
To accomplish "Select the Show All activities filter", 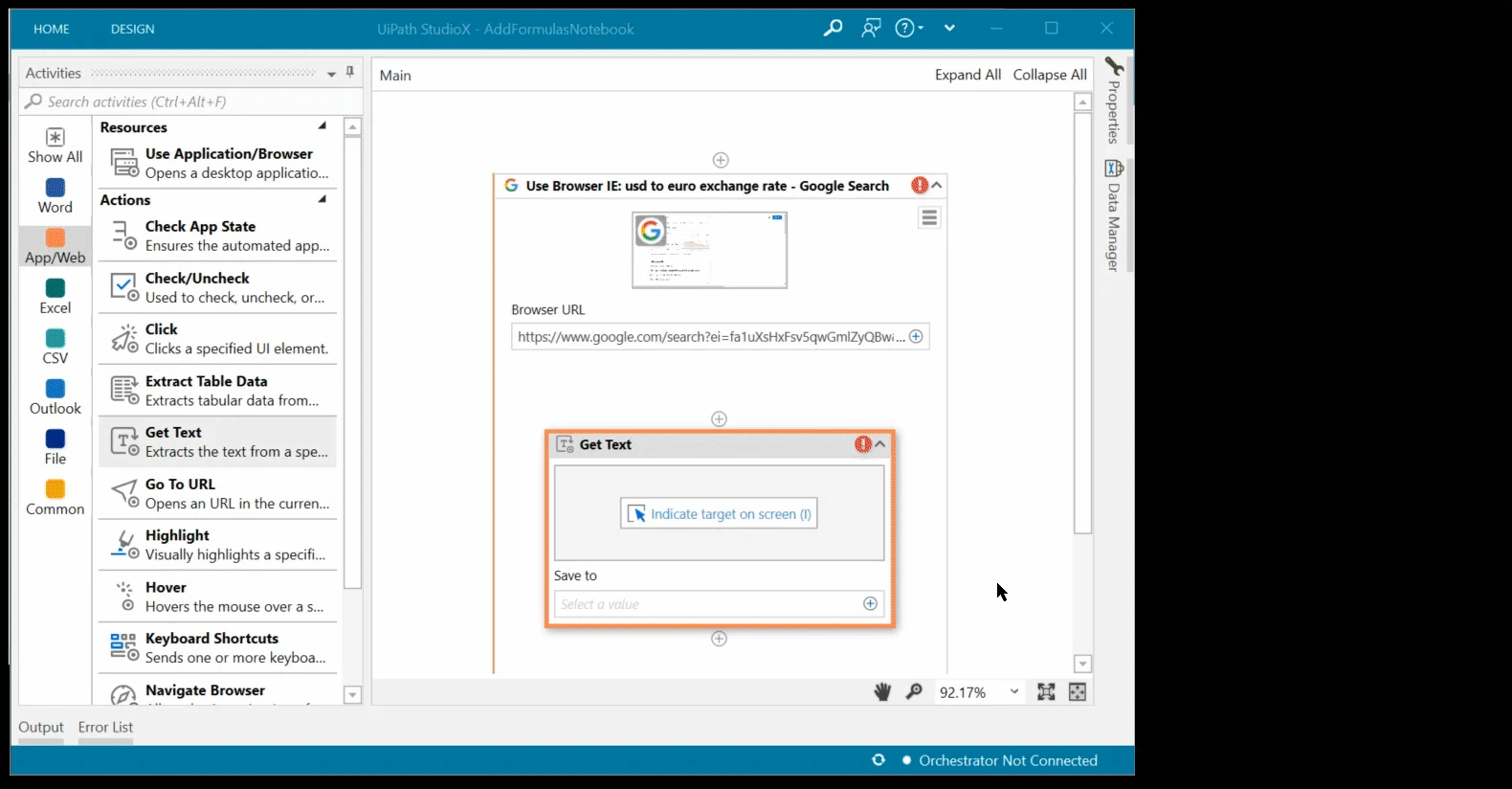I will tap(56, 146).
